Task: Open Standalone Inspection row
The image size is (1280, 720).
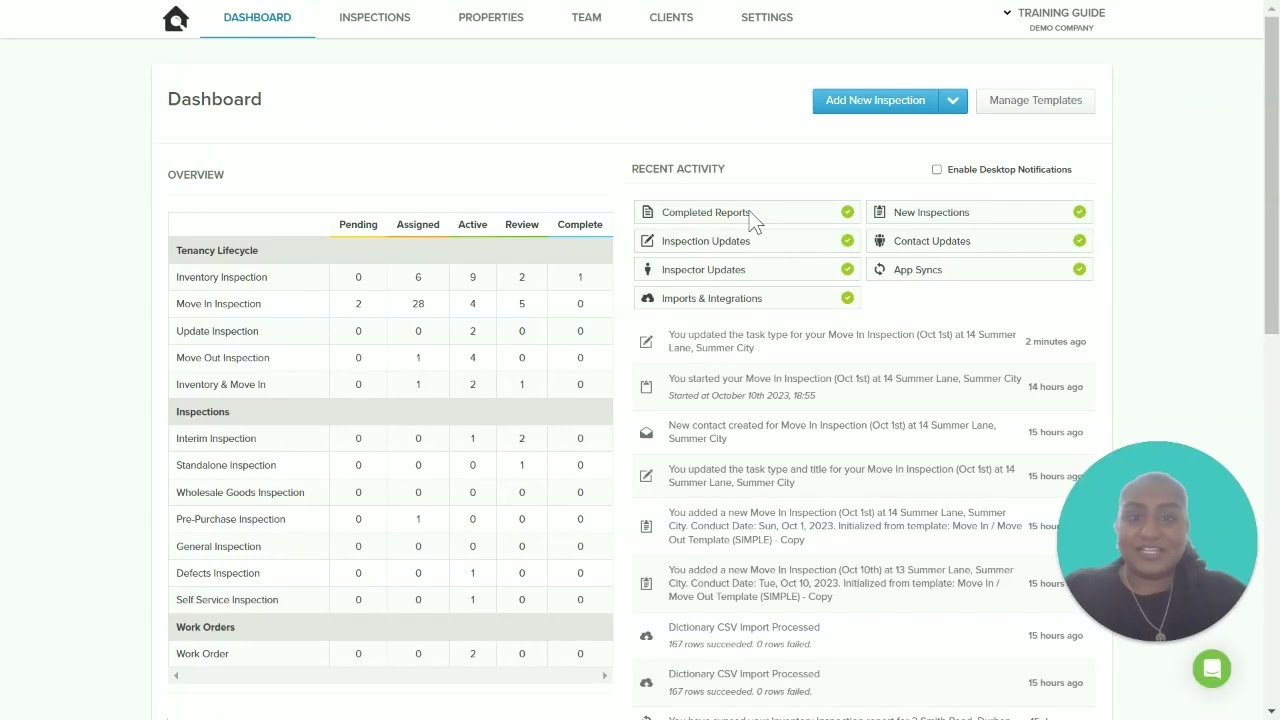Action: tap(226, 465)
